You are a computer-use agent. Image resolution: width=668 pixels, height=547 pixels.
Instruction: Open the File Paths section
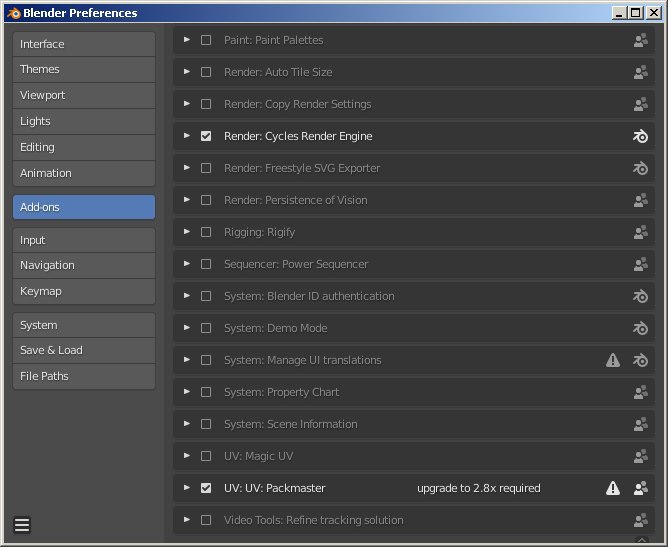(84, 376)
